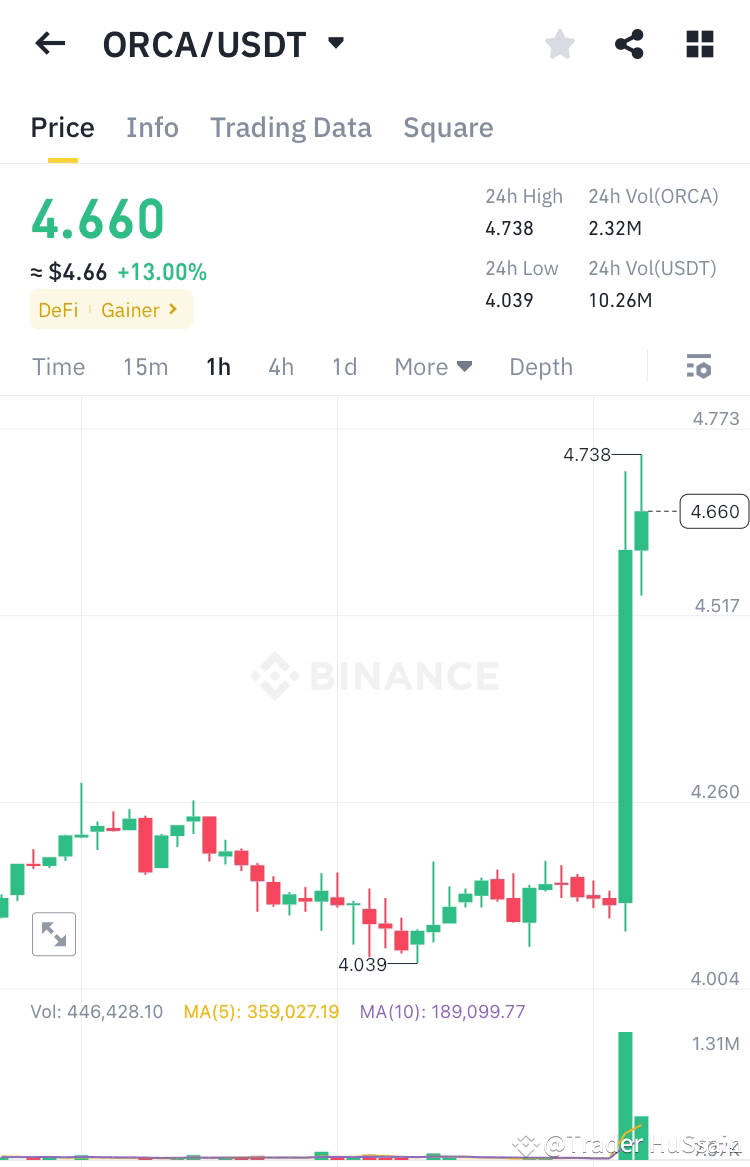
Task: Tap the back arrow icon
Action: (50, 43)
